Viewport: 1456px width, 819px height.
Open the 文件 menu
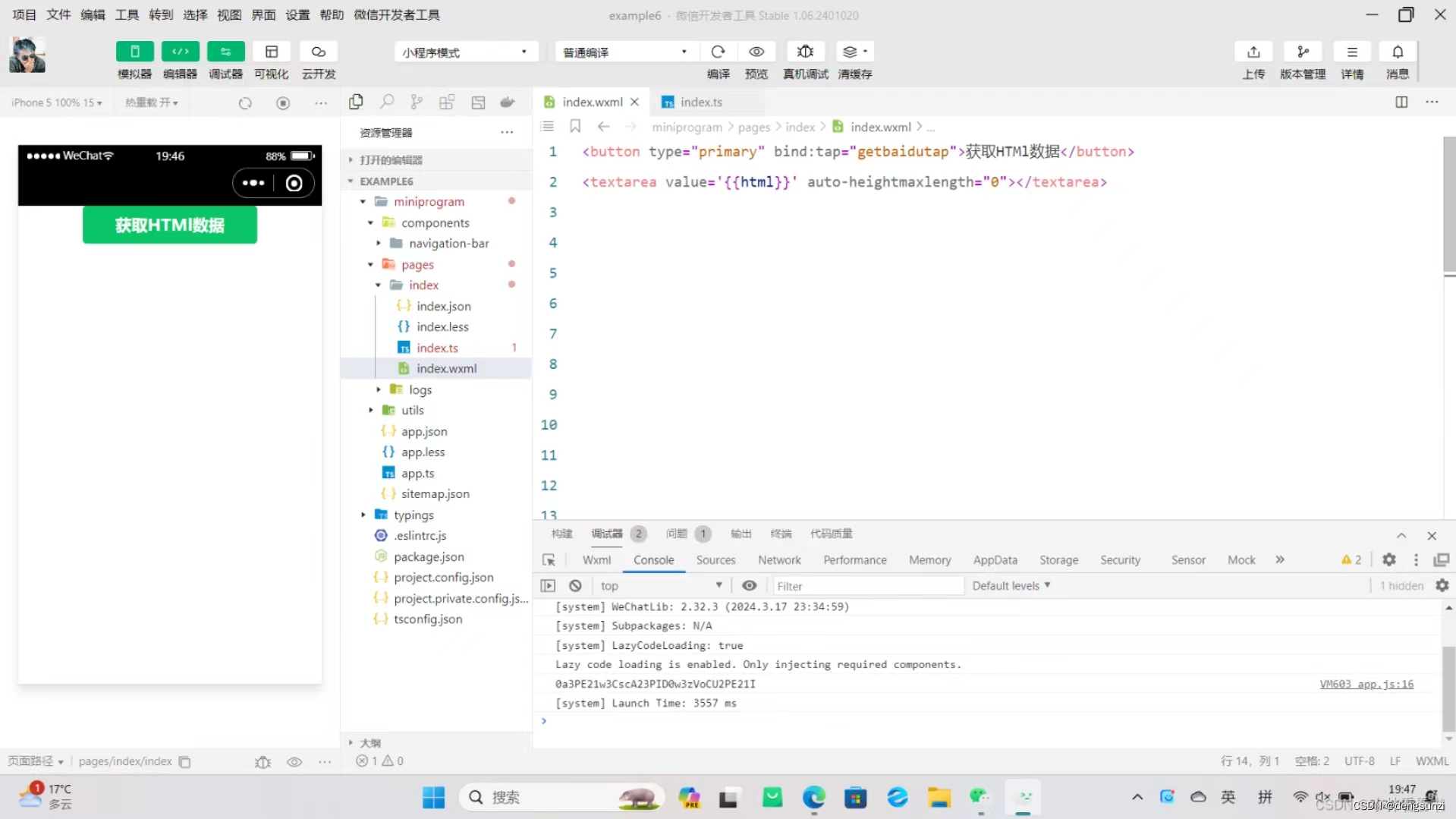tap(58, 14)
